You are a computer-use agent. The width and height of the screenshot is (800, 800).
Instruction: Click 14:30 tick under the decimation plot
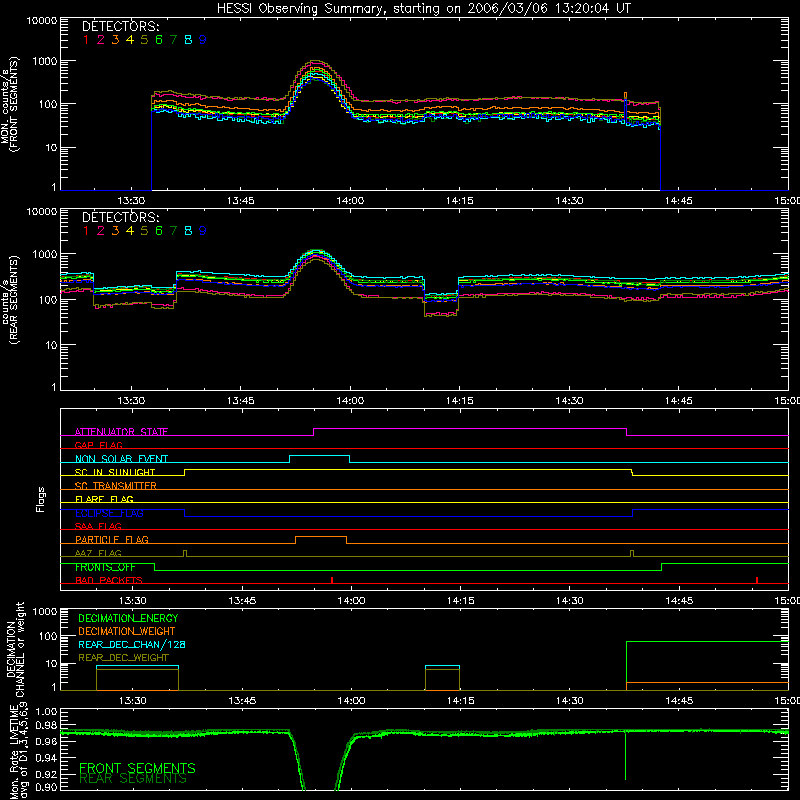570,701
